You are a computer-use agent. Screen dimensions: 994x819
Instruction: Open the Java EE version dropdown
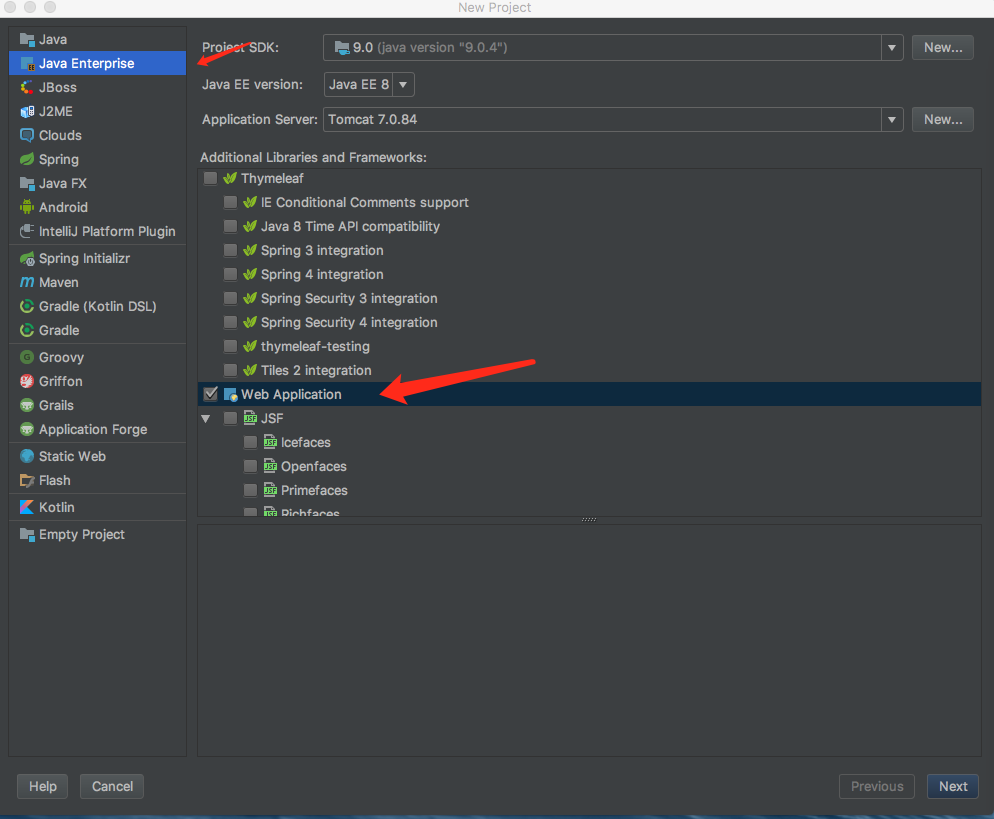403,84
